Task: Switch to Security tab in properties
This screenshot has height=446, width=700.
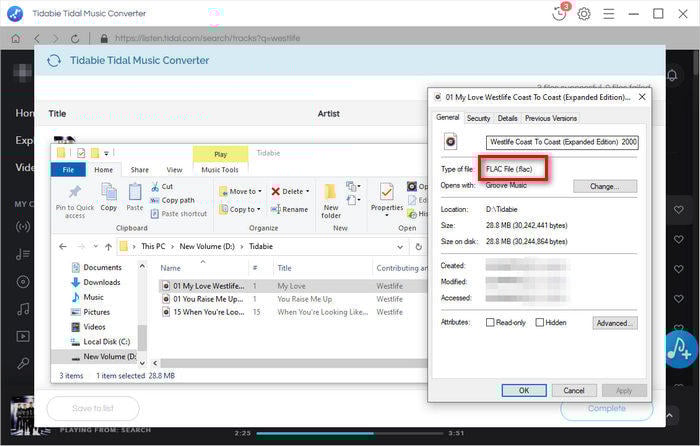Action: [478, 118]
